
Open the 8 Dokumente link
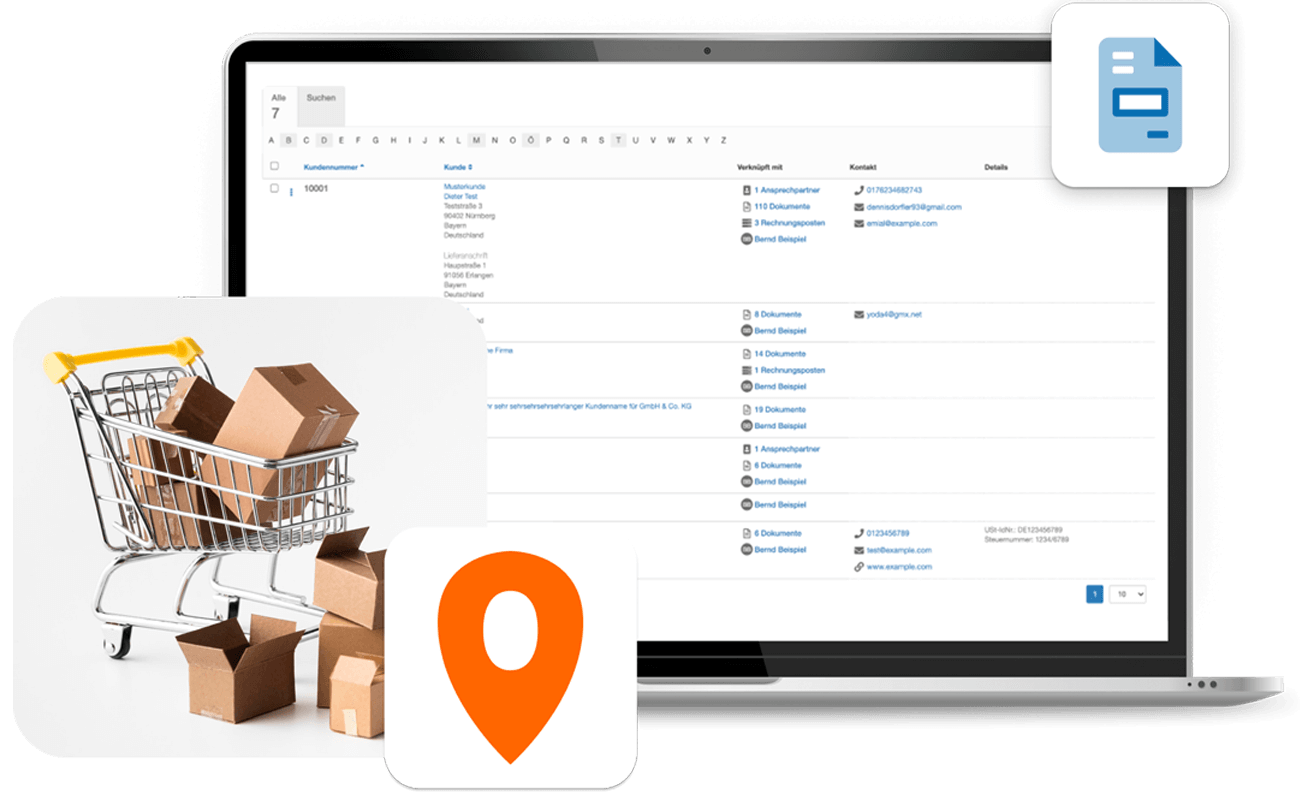(x=778, y=314)
